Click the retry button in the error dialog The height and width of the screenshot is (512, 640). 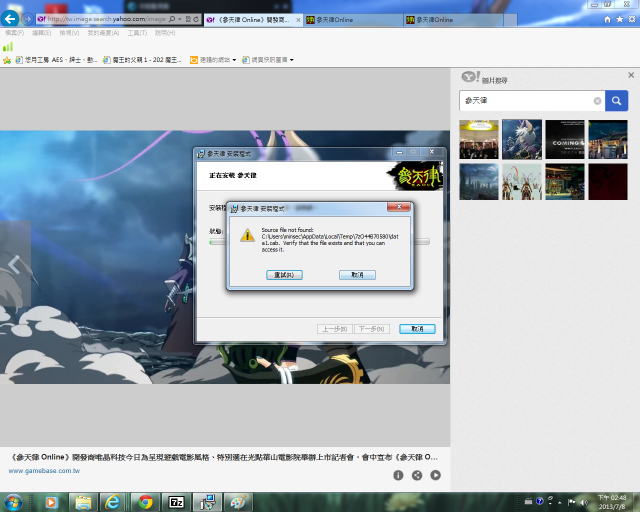284,275
